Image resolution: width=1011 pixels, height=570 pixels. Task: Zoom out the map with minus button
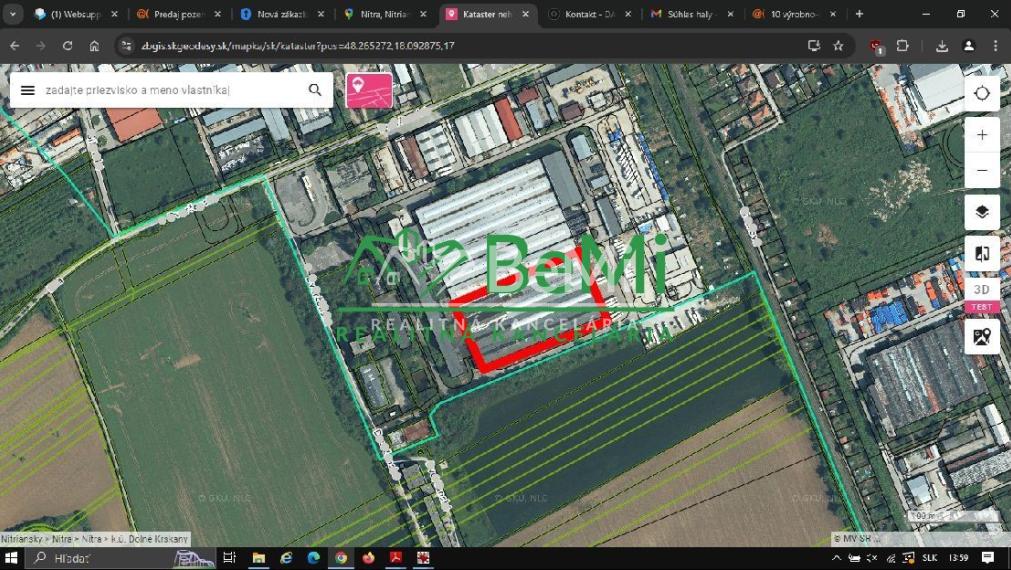(982, 170)
